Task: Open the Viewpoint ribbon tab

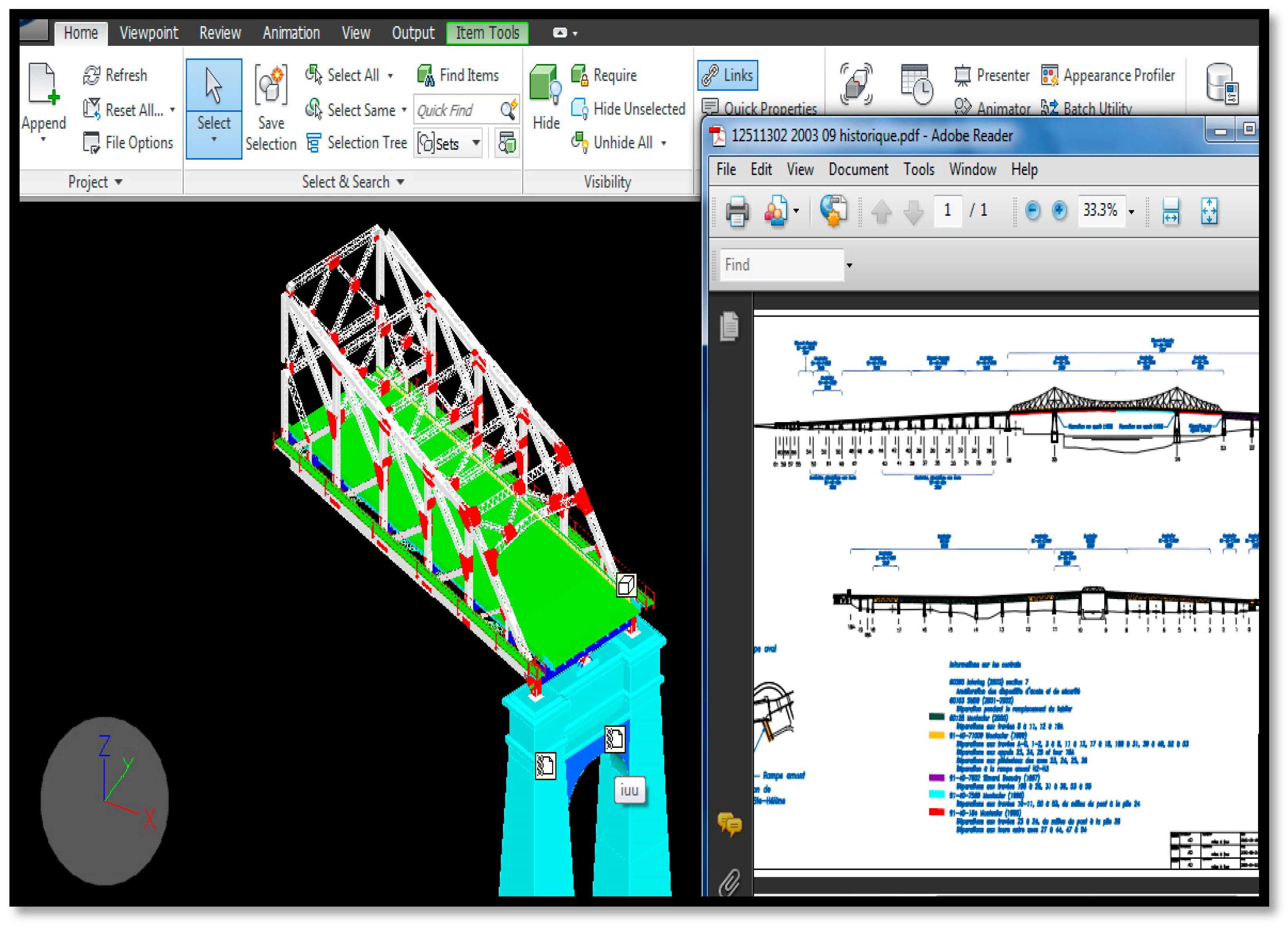Action: tap(149, 33)
